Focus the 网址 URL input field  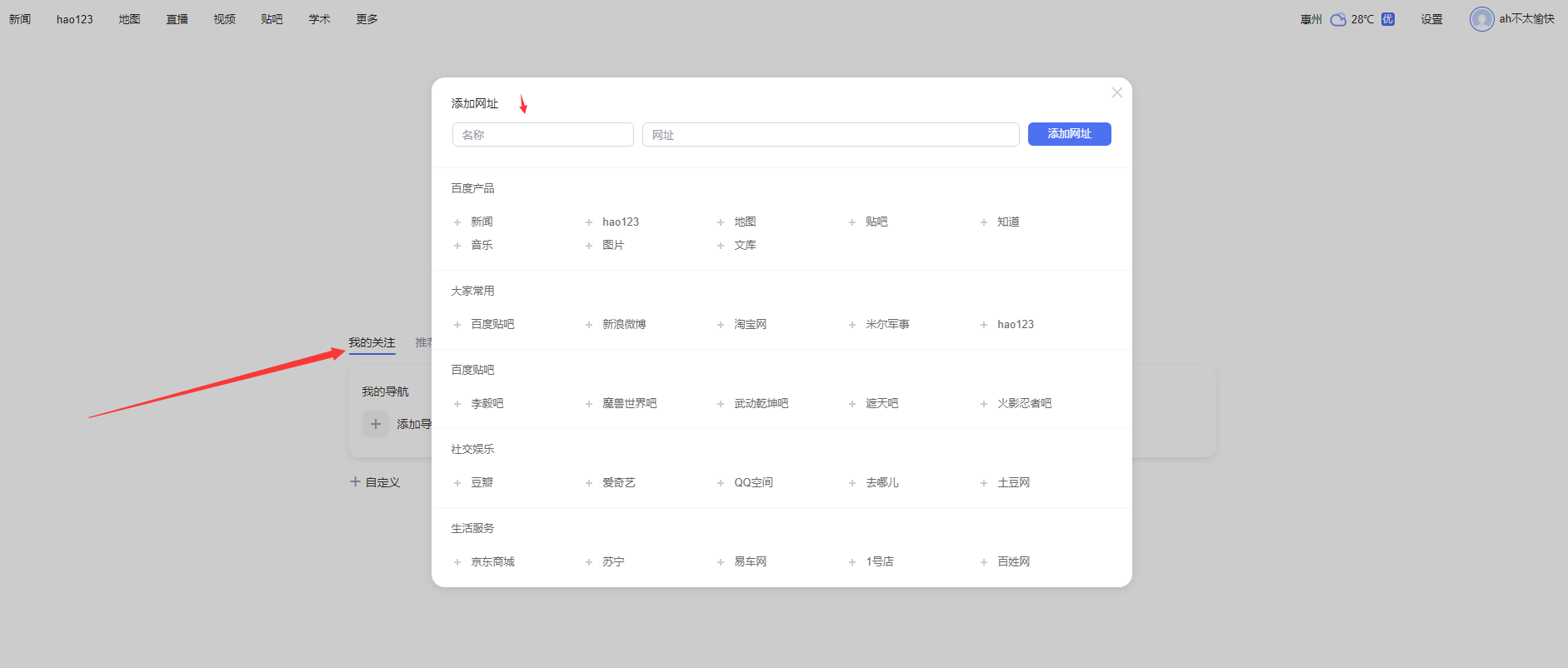click(x=831, y=135)
